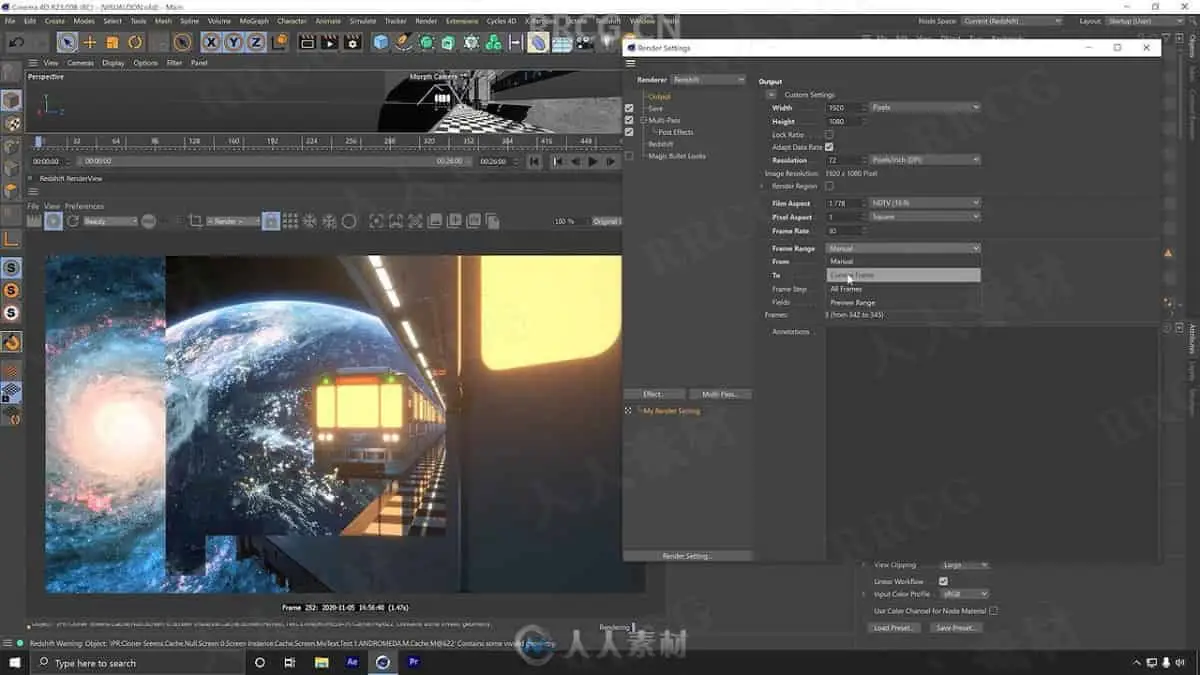The image size is (1200, 675).
Task: Click the Undo arrow in the top toolbar
Action: tap(15, 42)
